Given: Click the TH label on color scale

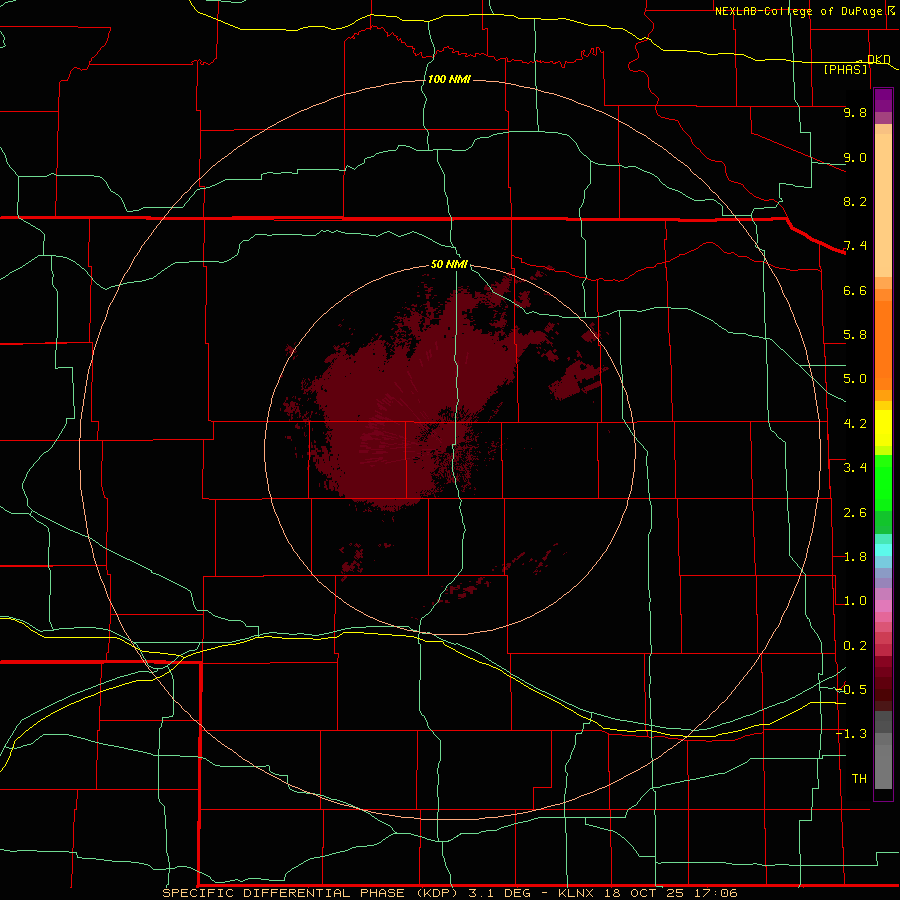Looking at the screenshot, I should (859, 779).
